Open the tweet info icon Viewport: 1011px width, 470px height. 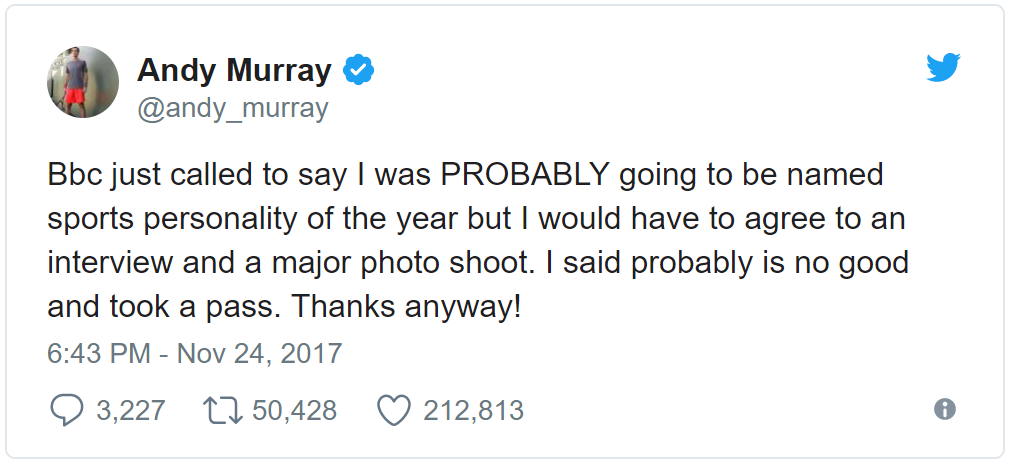[943, 409]
